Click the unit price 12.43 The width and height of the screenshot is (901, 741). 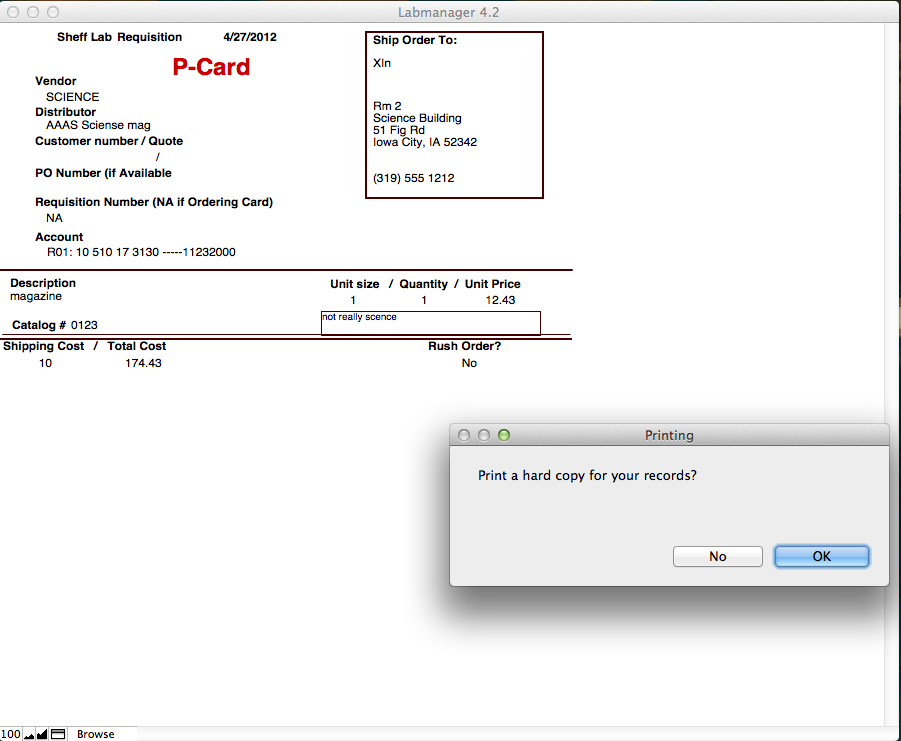click(x=500, y=300)
